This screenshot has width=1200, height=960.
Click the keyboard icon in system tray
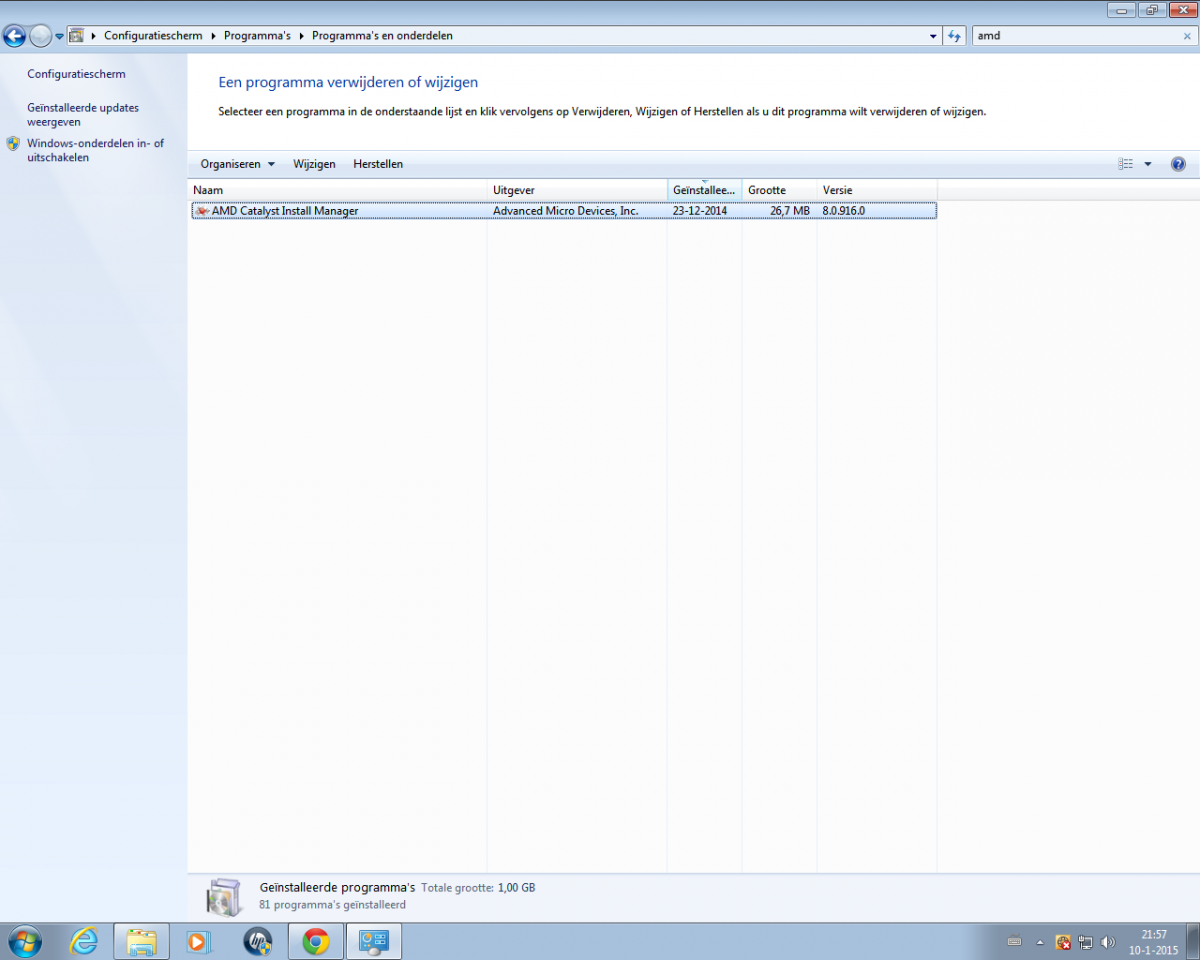[x=1015, y=942]
